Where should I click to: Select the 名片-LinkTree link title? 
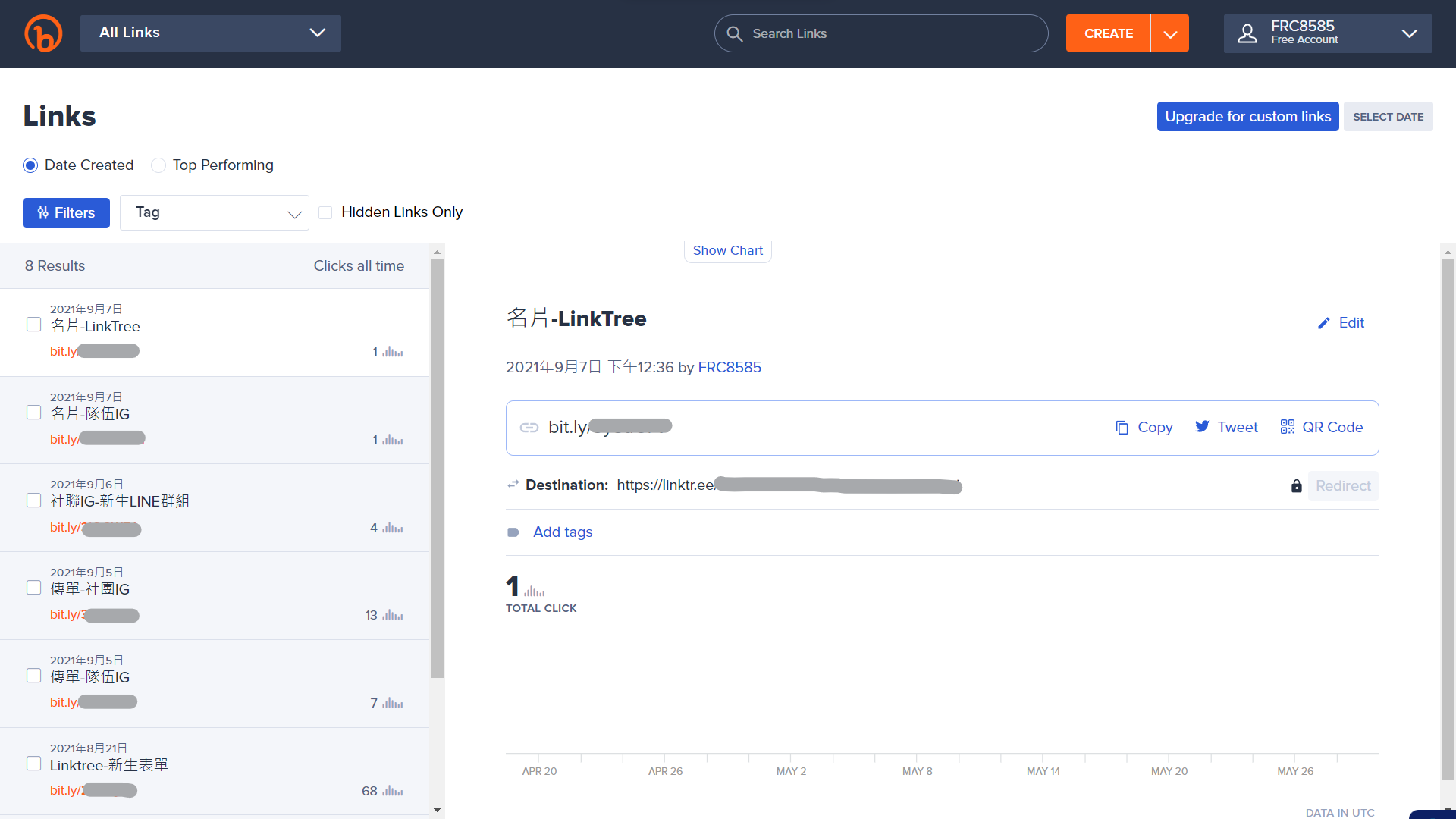95,327
